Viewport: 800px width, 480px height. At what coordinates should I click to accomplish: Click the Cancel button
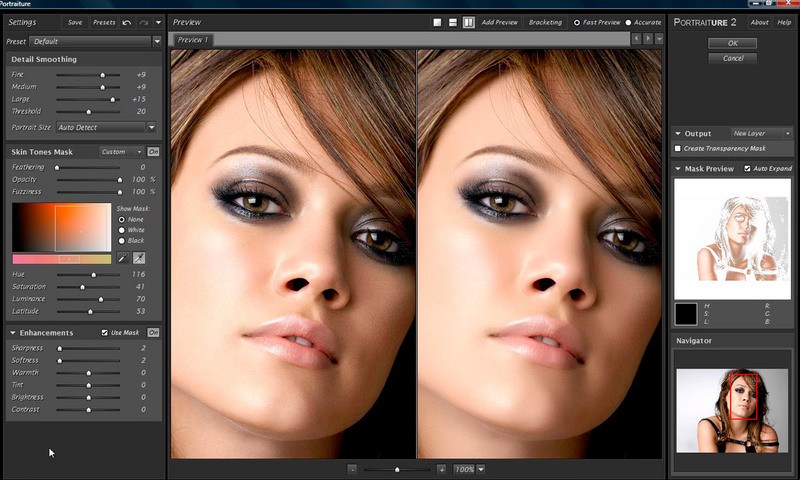point(733,58)
